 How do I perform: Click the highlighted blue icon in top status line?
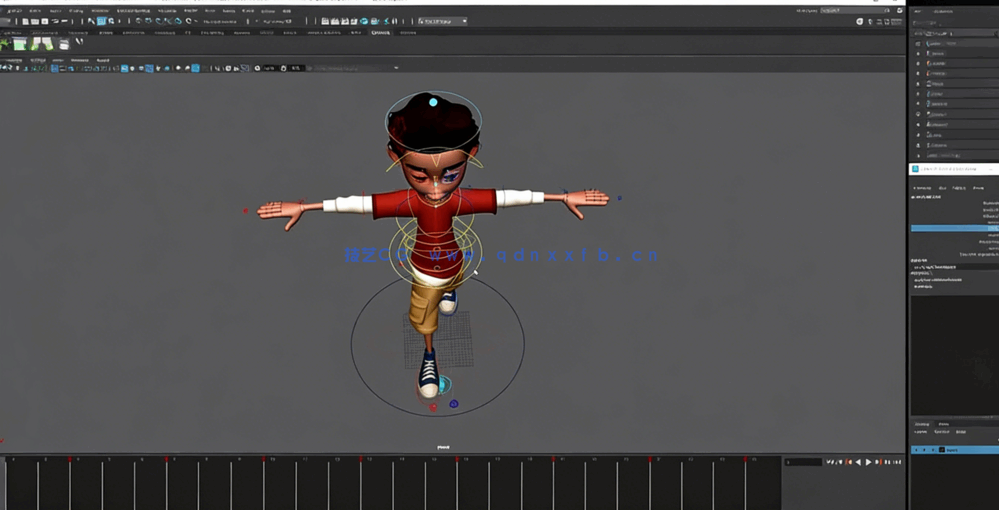101,21
